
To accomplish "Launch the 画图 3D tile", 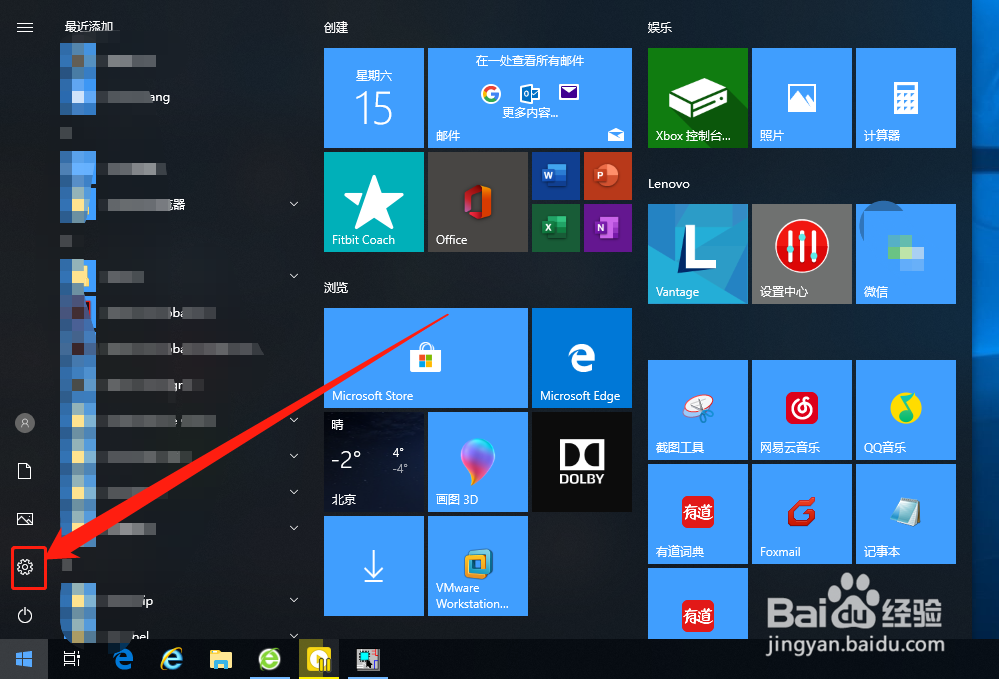I will click(x=478, y=462).
